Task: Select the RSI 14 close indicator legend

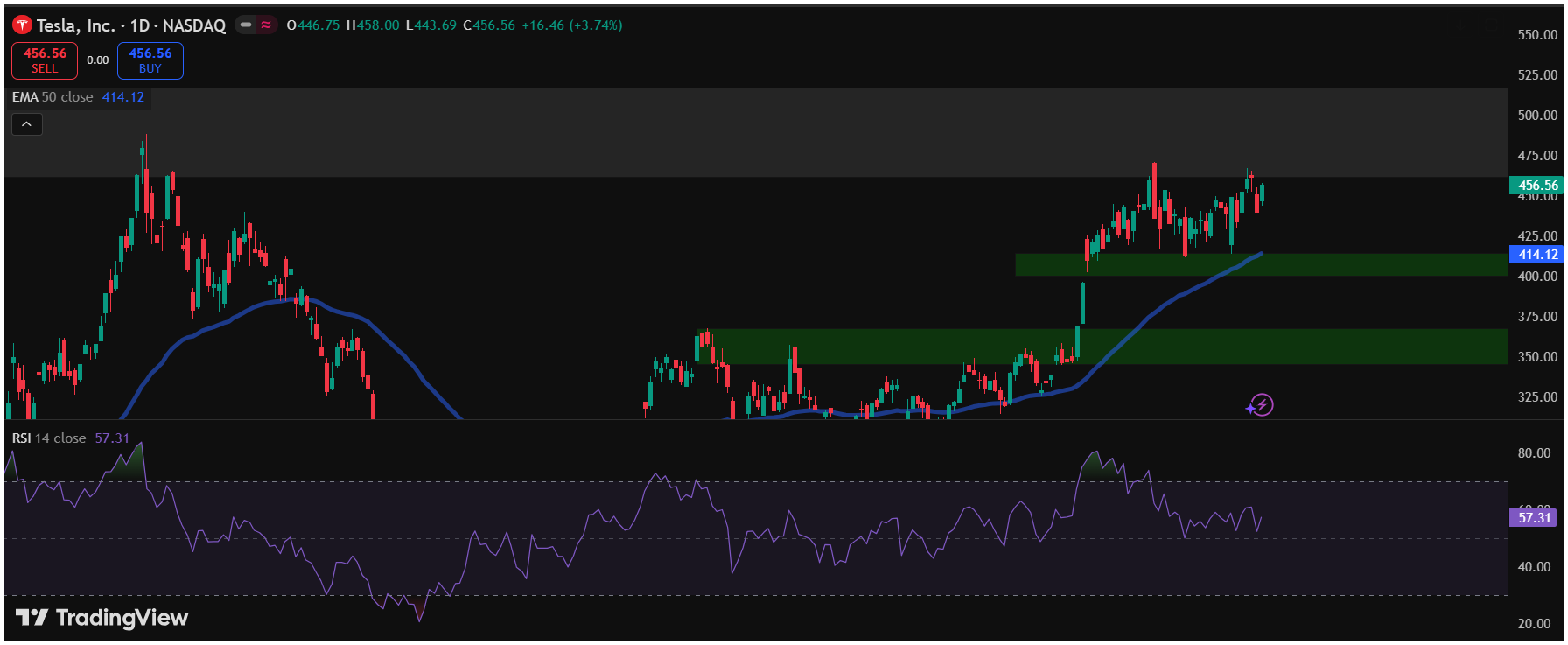Action: 49,438
